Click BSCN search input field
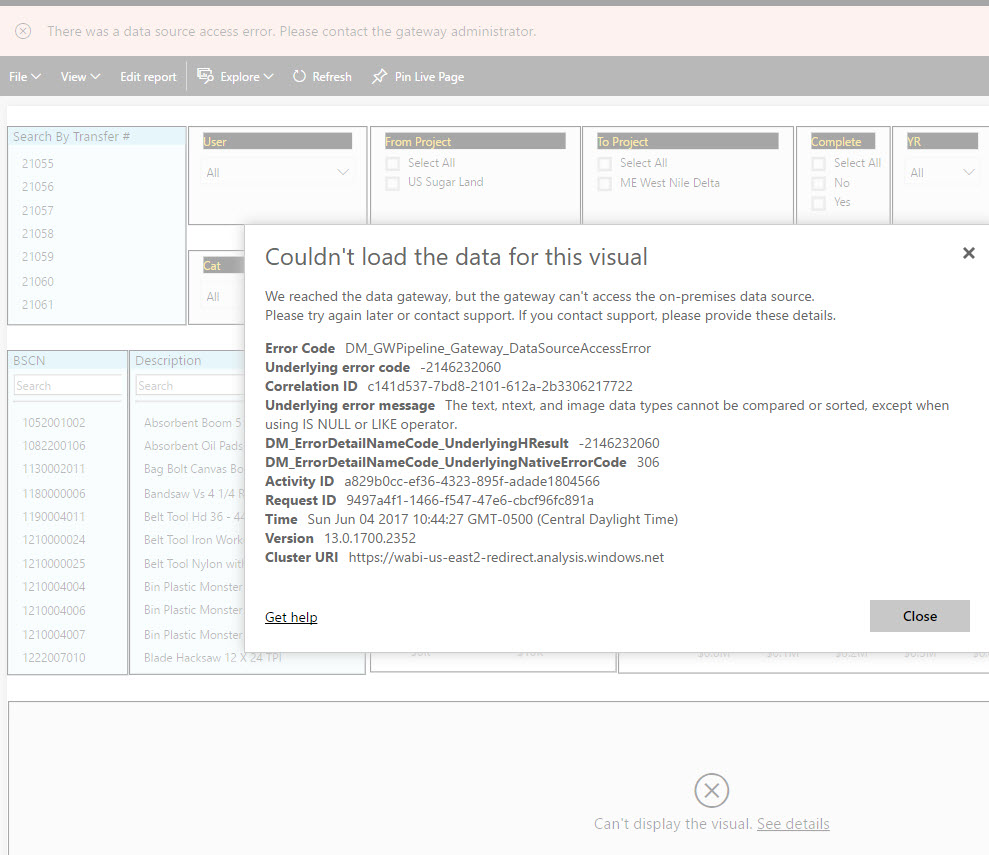Image resolution: width=989 pixels, height=855 pixels. coord(67,385)
